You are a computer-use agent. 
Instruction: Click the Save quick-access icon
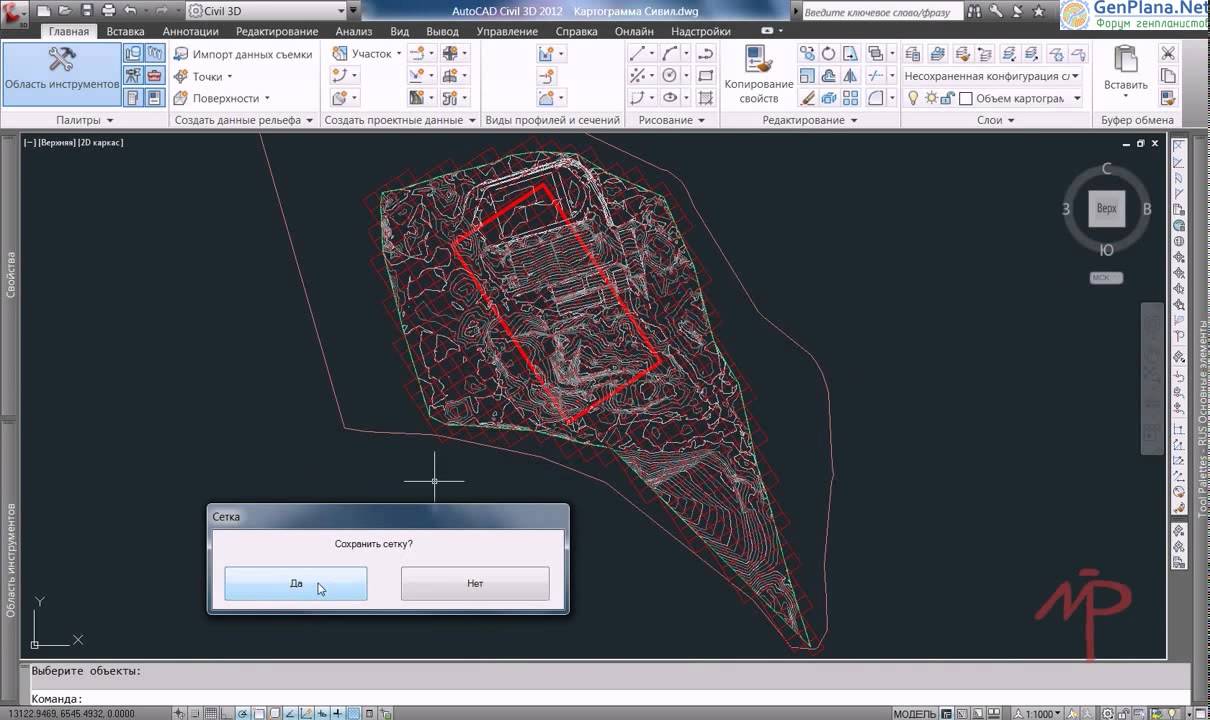[87, 11]
